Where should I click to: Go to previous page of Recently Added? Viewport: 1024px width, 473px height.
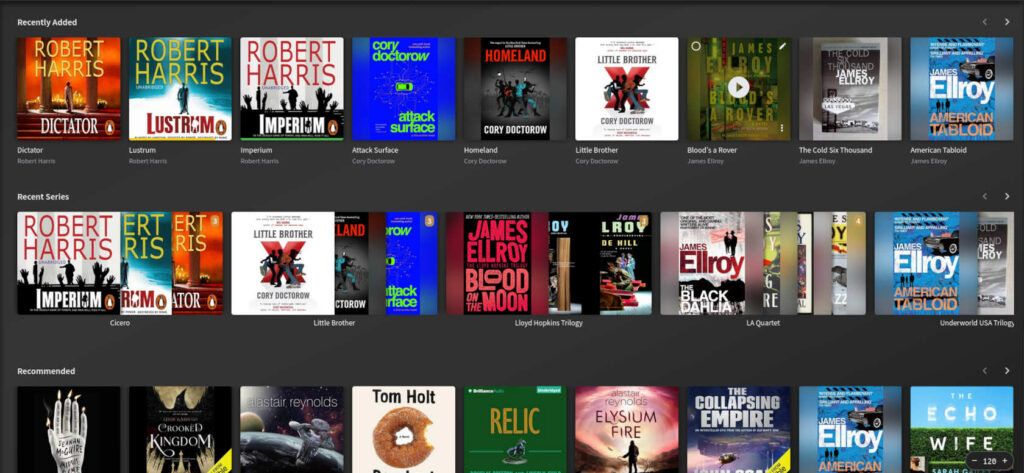(985, 22)
